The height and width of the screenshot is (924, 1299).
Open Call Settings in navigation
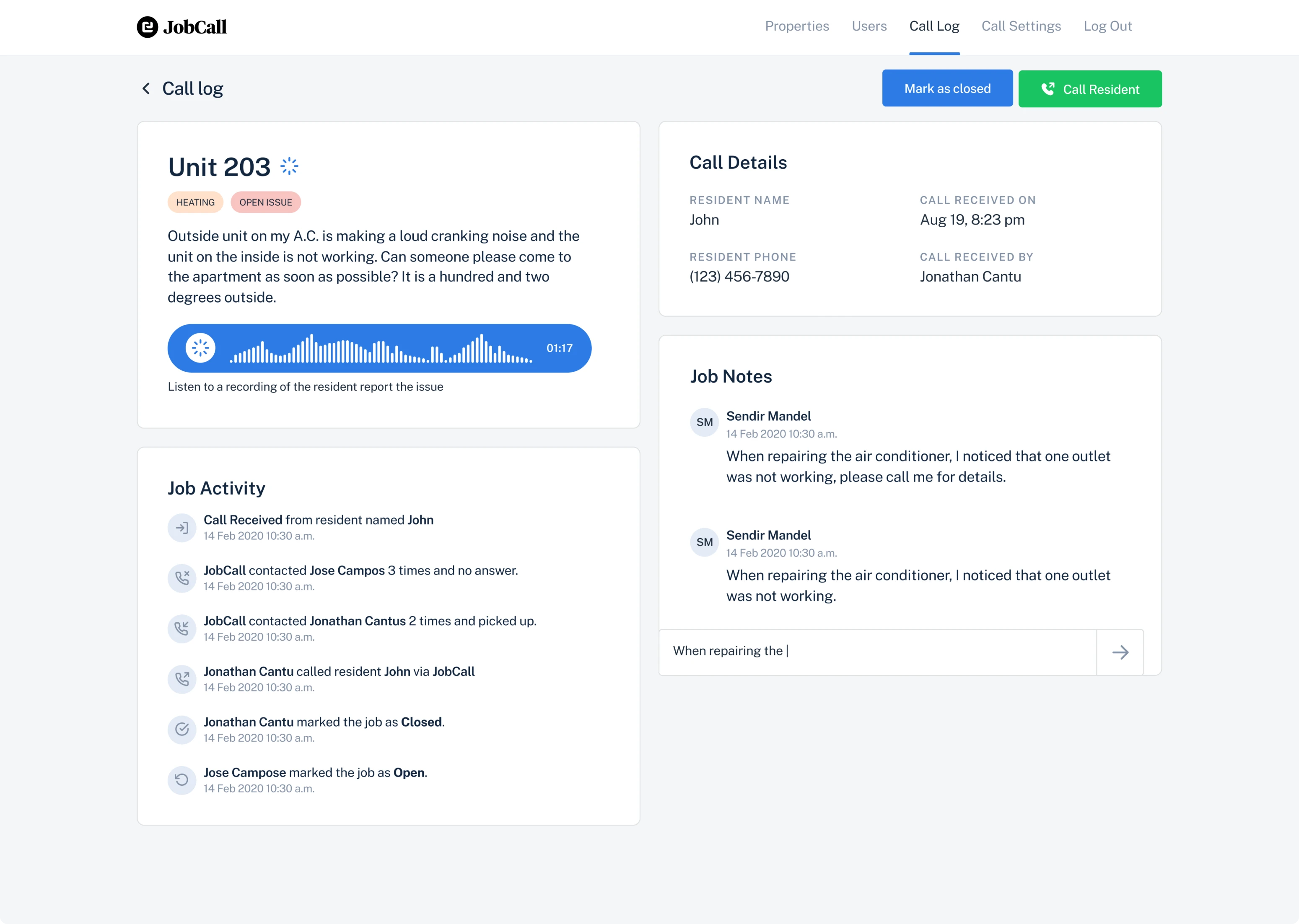pos(1021,26)
